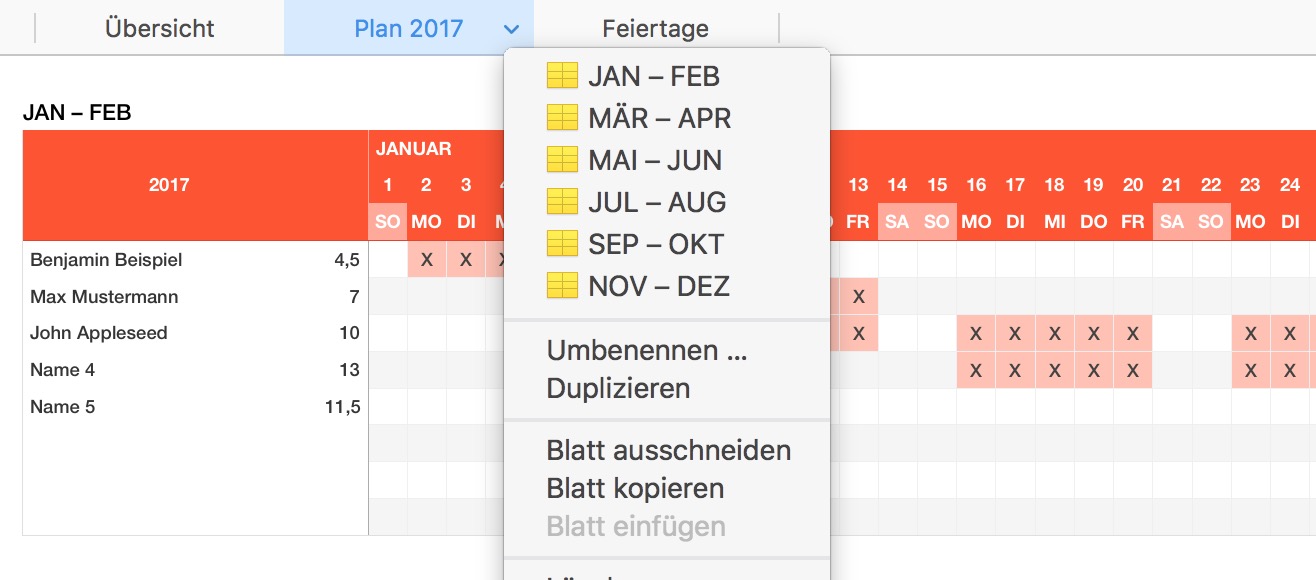The width and height of the screenshot is (1316, 580).
Task: Collapse the Plan 2017 tab chevron
Action: [512, 29]
